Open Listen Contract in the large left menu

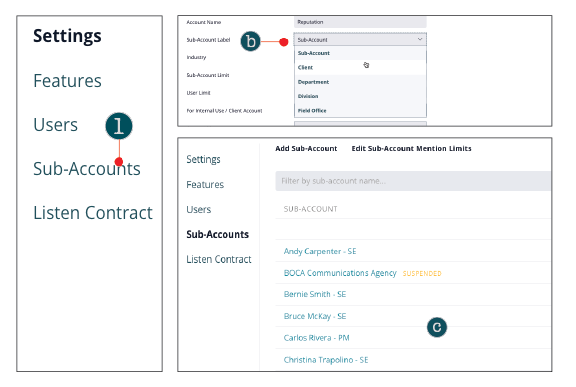(93, 213)
